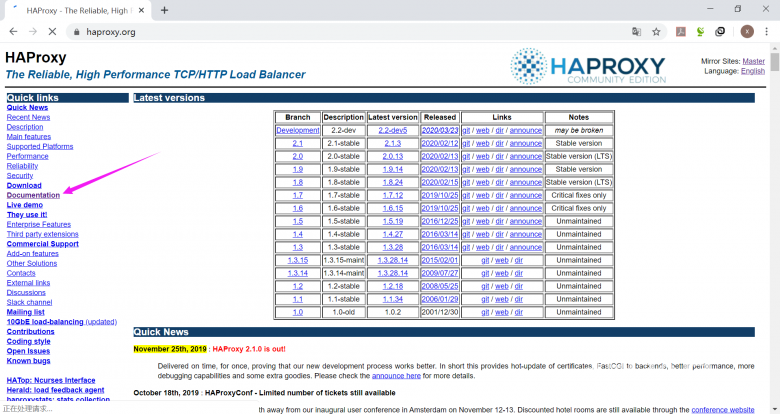Open the Chrome profile avatar
The image size is (780, 414).
tap(747, 32)
